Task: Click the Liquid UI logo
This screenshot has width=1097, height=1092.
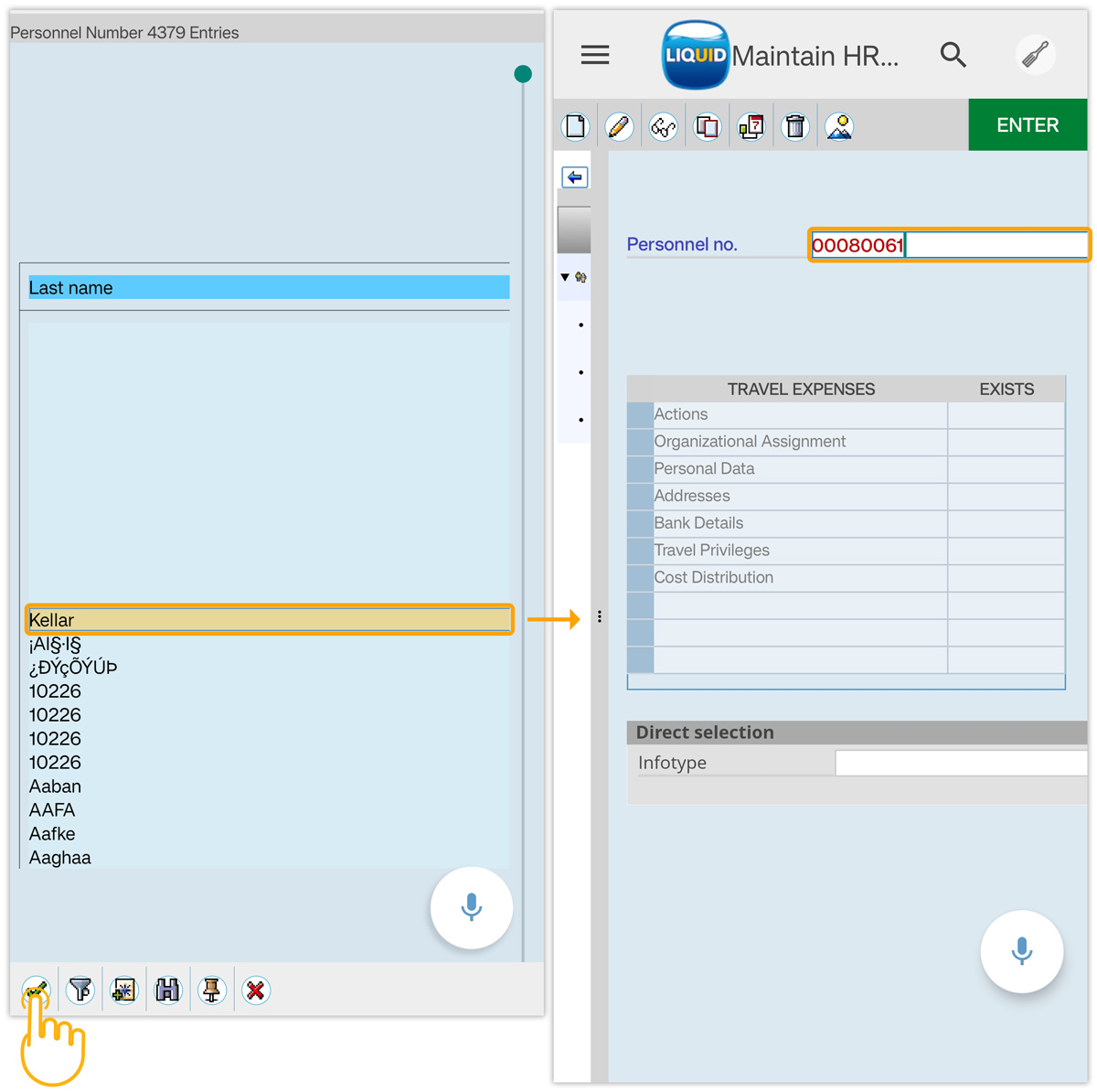Action: [696, 55]
